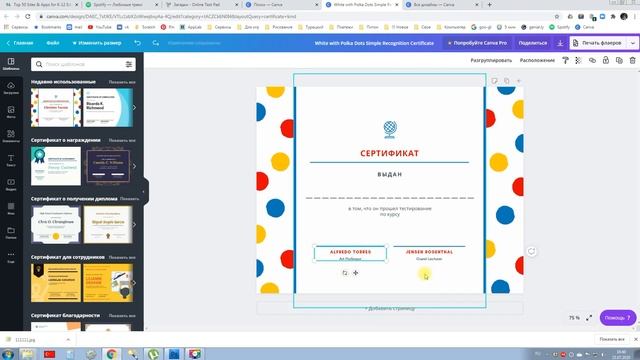The image size is (640, 360).
Task: Click the design title White with Polka Dots Simple Recognition Certificate
Action: click(374, 43)
